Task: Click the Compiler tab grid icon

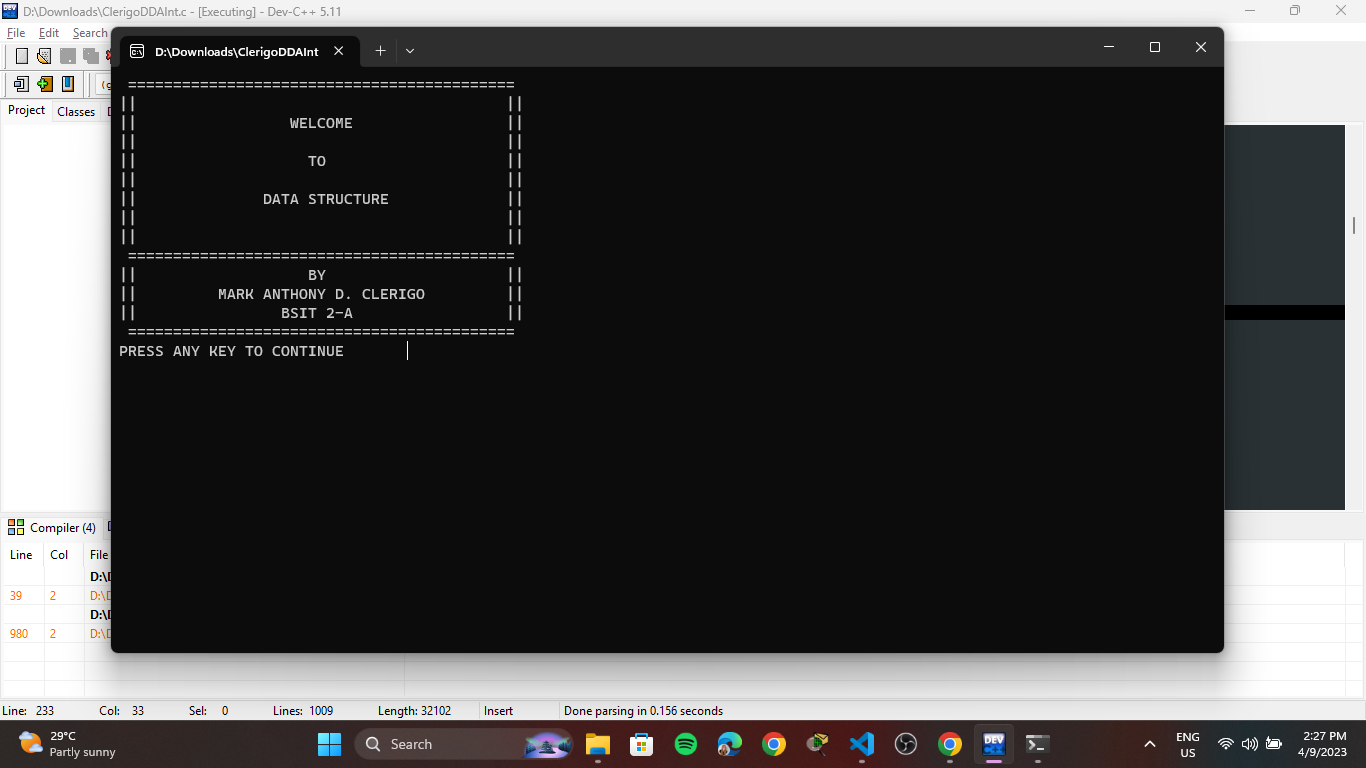Action: click(16, 527)
